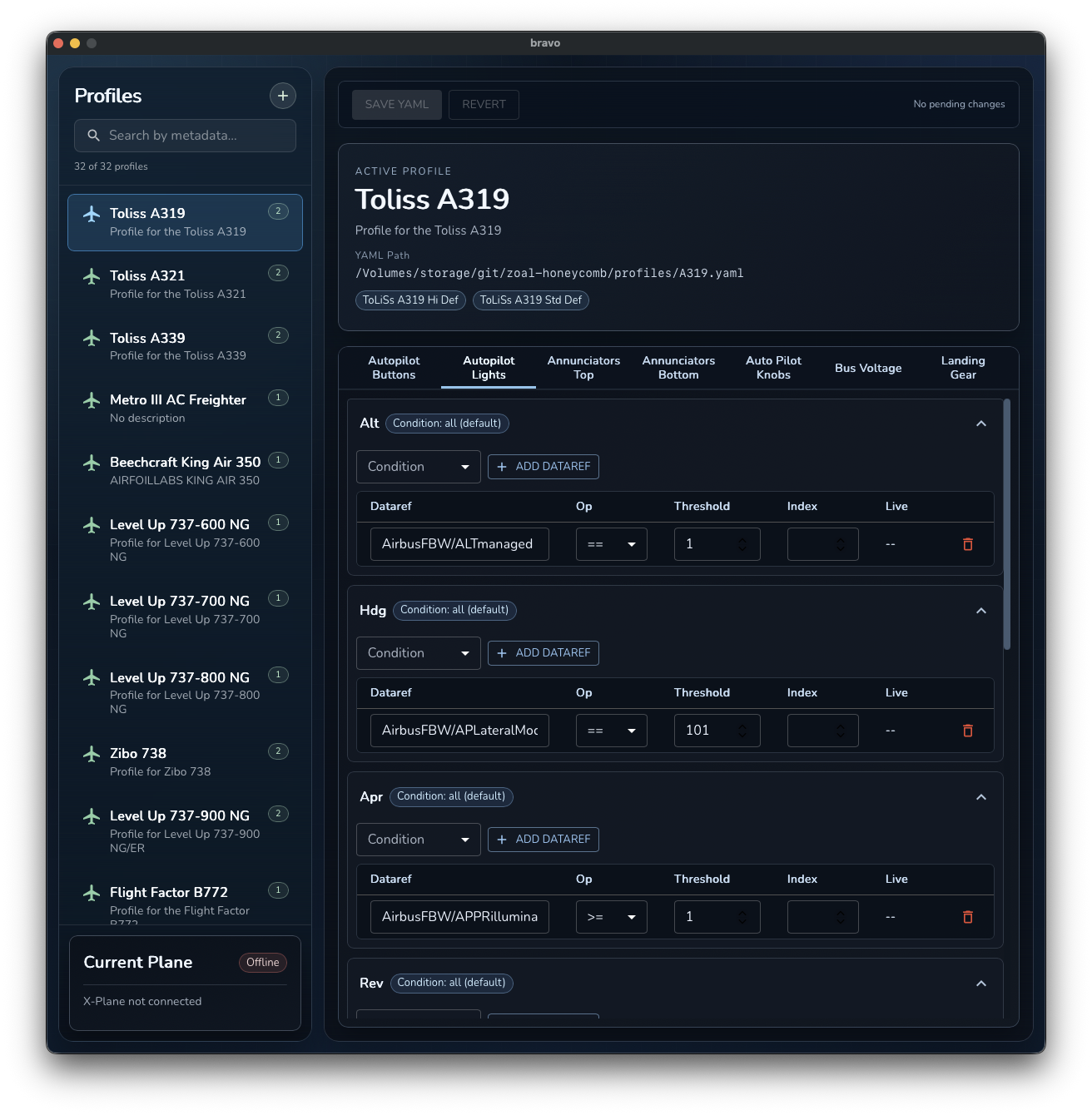This screenshot has width=1092, height=1115.
Task: Click the airplane icon beside Metro III AC Freighter
Action: tap(92, 401)
